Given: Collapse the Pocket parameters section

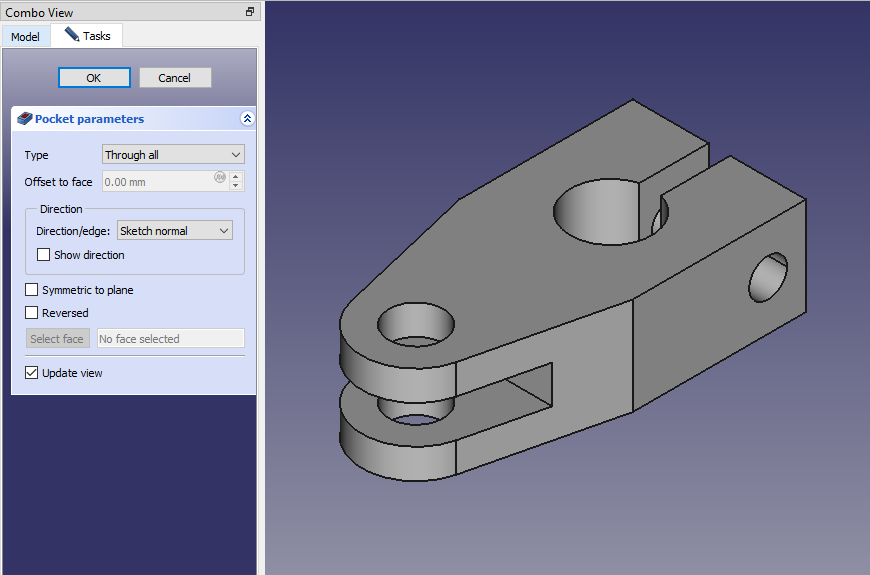Looking at the screenshot, I should coord(247,119).
